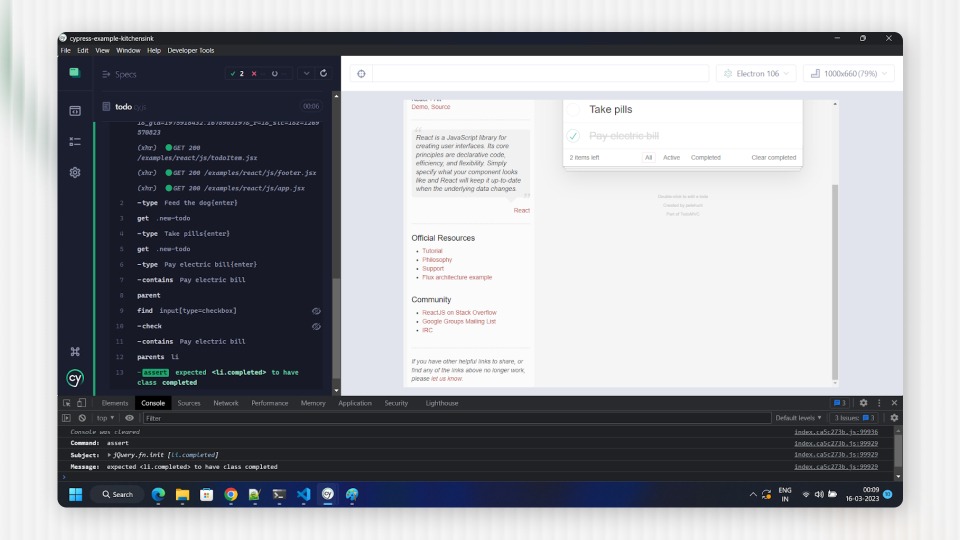Screen dimensions: 960x540
Task: Open the Specs page icon in sidebar
Action: (x=75, y=111)
